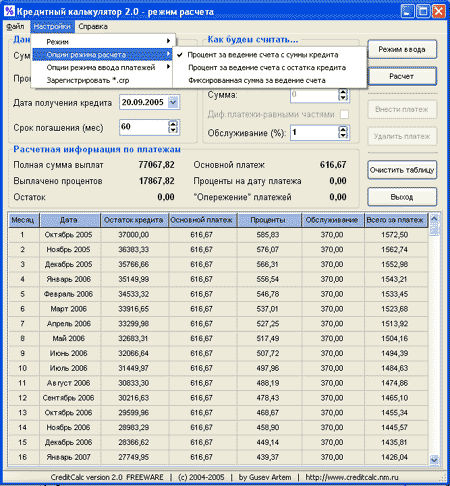Click the Расчет button
This screenshot has height=486, width=450.
coord(402,76)
